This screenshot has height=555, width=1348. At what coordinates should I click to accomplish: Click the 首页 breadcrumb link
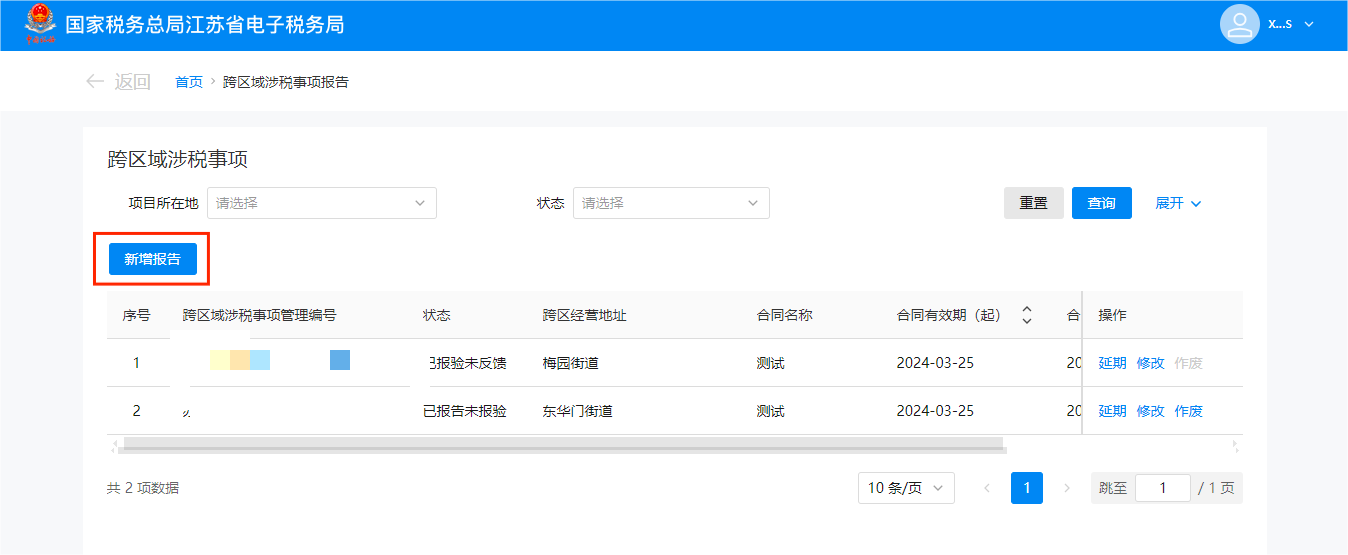click(x=189, y=82)
